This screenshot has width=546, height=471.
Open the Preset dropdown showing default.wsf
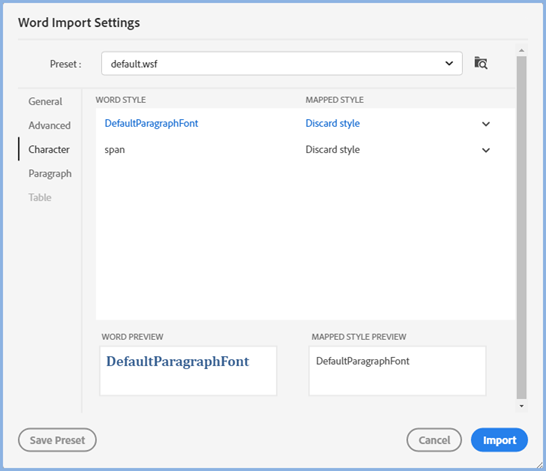282,63
